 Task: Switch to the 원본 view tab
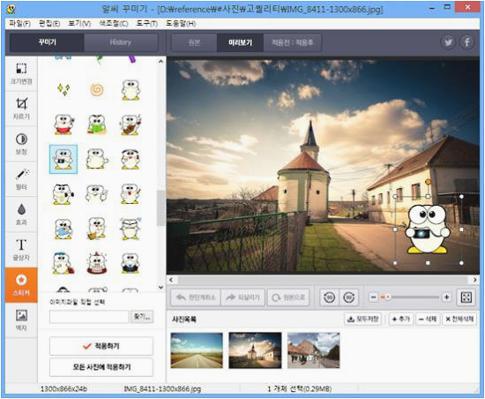[x=194, y=42]
